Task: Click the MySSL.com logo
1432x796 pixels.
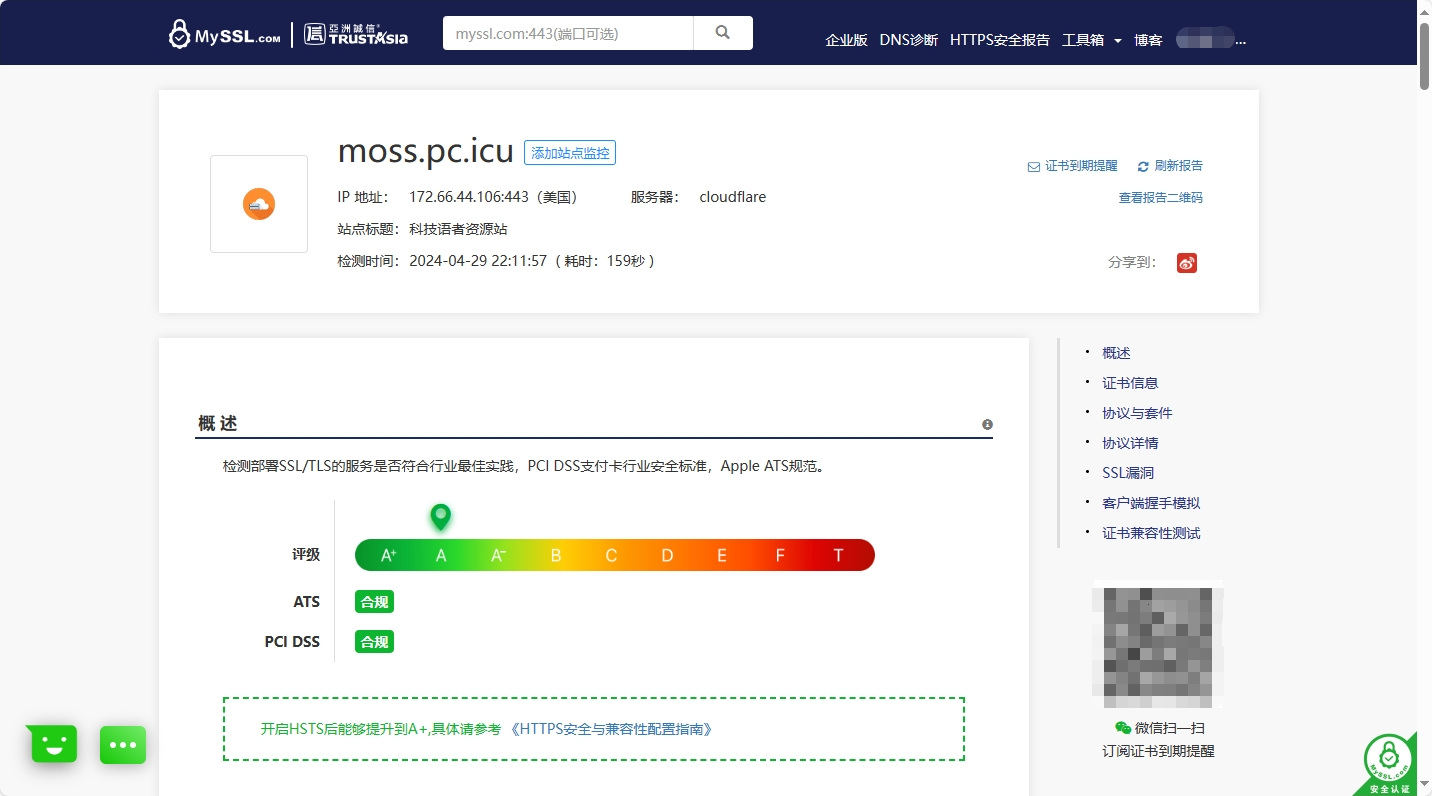Action: [225, 35]
